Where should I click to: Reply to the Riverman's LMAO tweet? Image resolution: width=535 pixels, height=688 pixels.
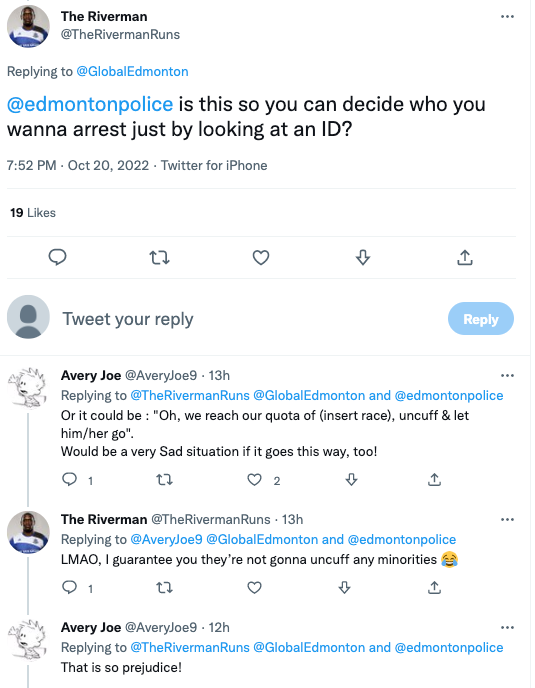[69, 588]
